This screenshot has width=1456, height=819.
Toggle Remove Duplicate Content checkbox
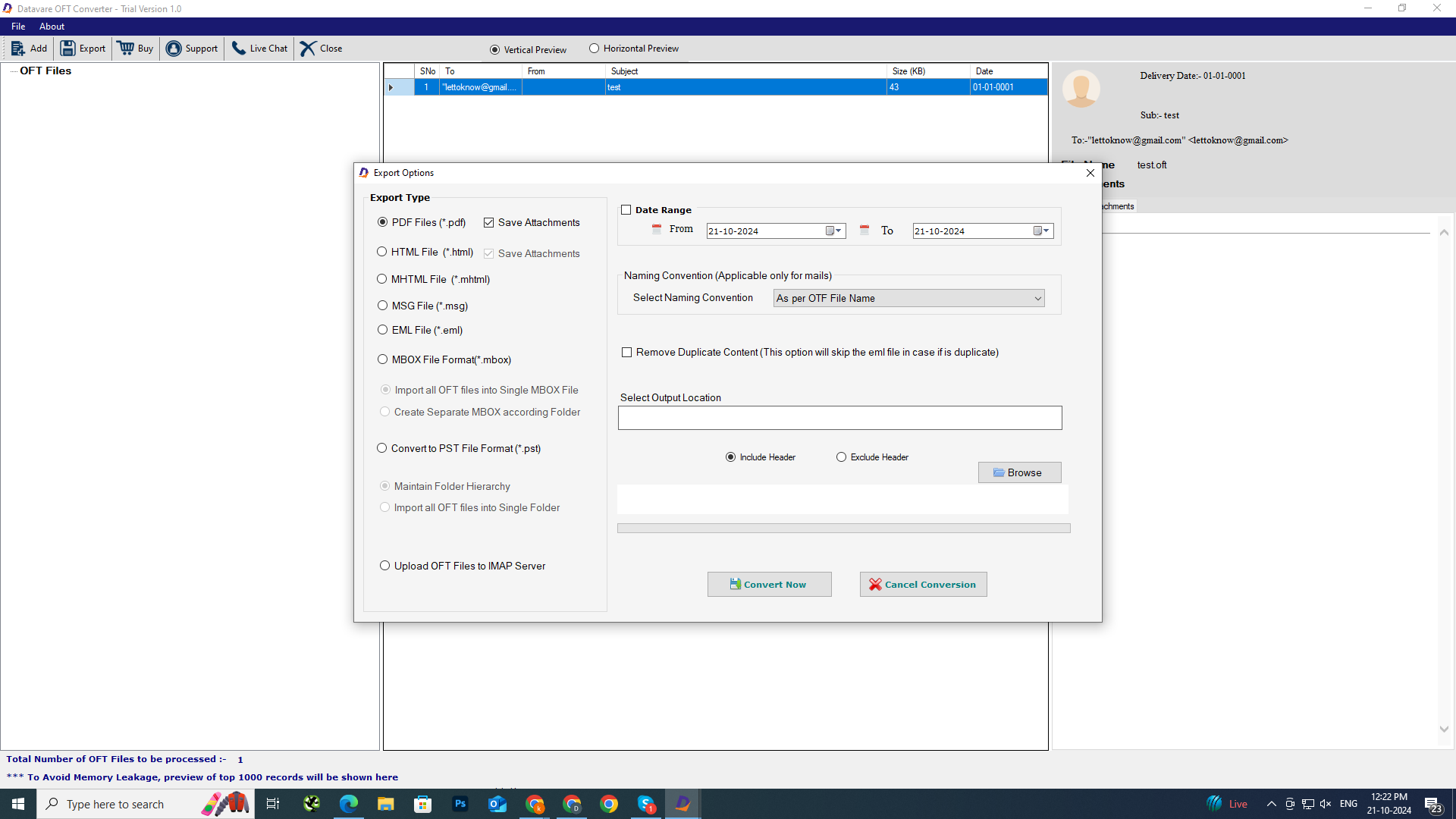(x=626, y=353)
